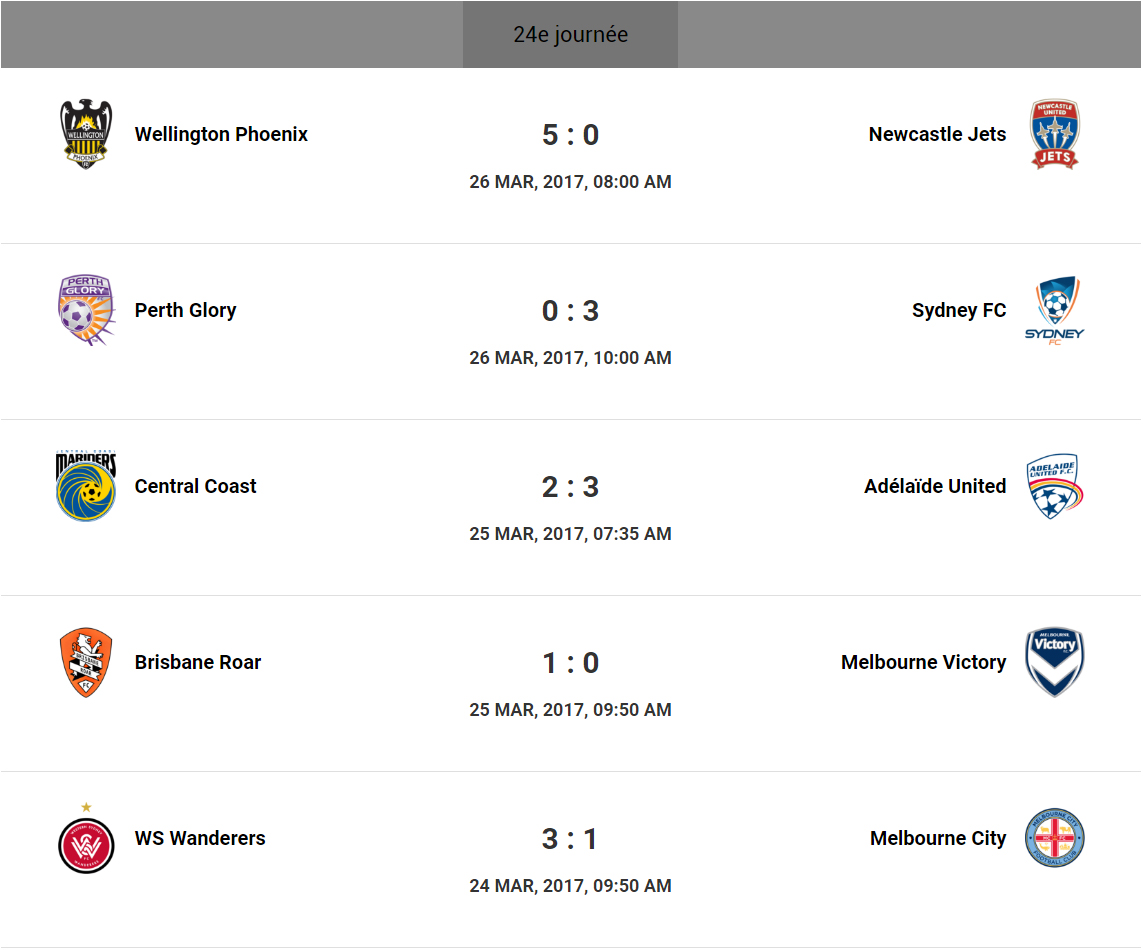Click the 24 MAR, 2017 match date
The height and width of the screenshot is (950, 1143).
click(x=570, y=886)
